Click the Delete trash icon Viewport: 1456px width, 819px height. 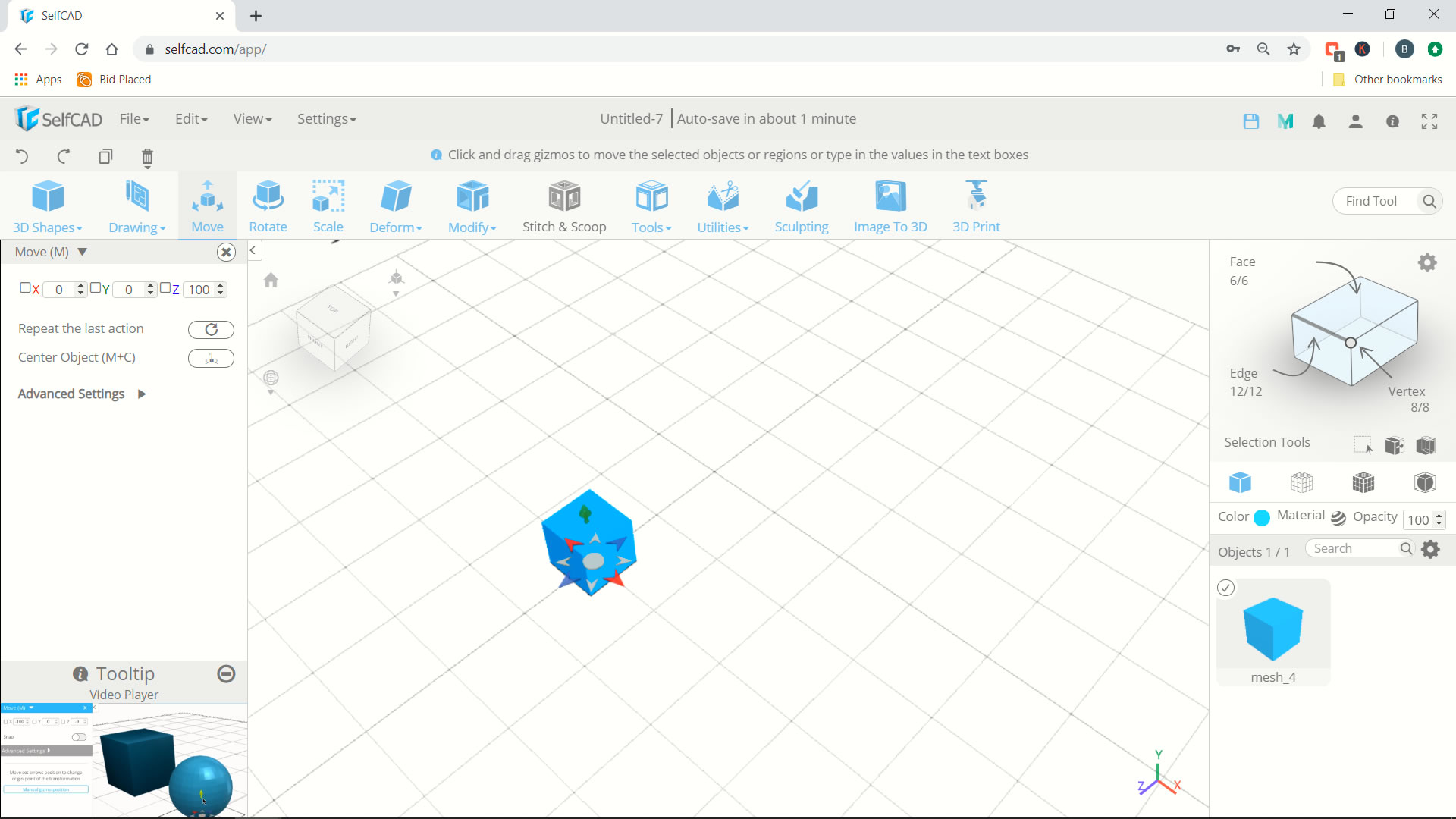pyautogui.click(x=147, y=157)
